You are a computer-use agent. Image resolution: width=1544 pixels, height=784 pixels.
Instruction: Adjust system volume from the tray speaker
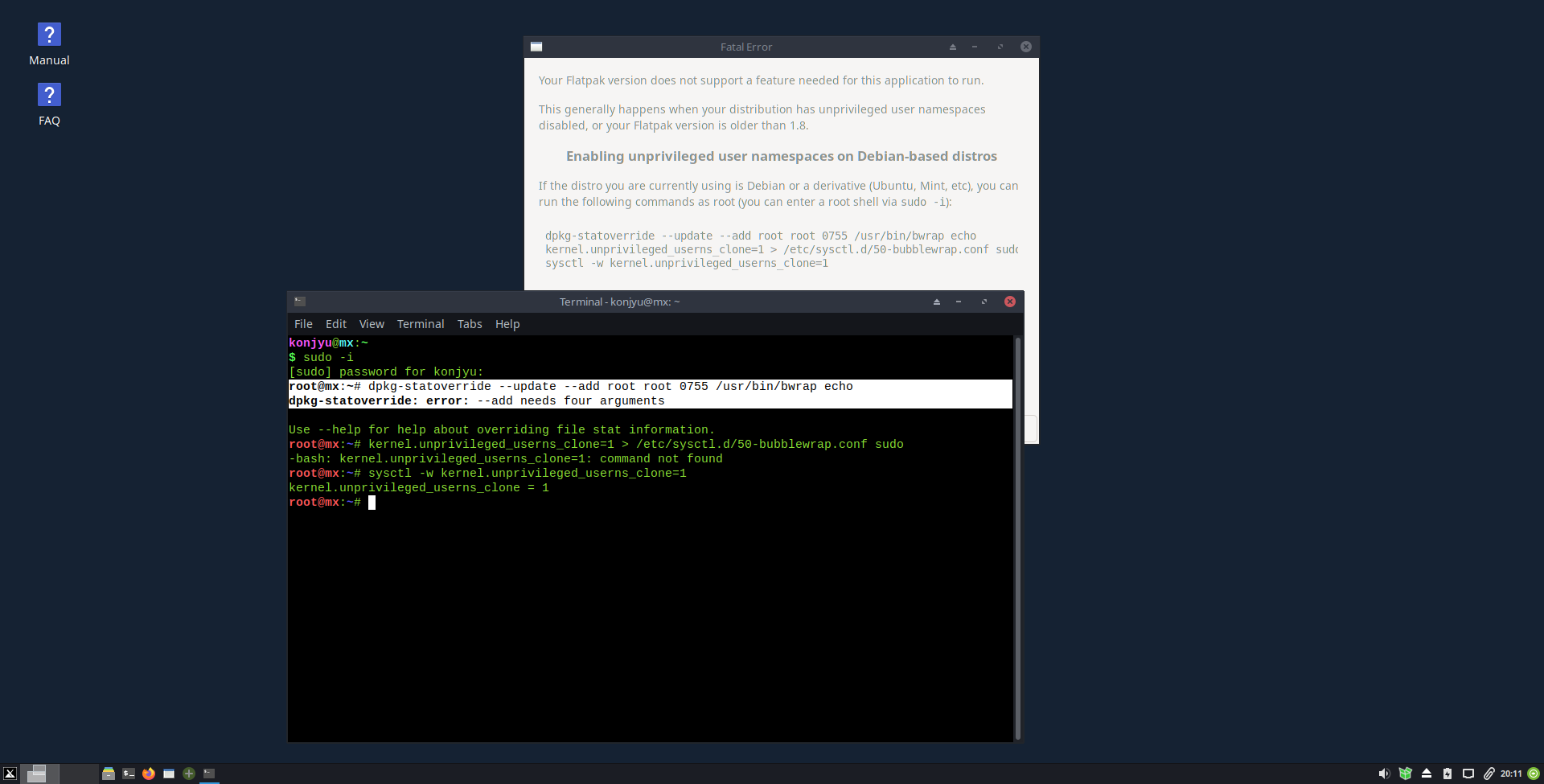(1385, 774)
